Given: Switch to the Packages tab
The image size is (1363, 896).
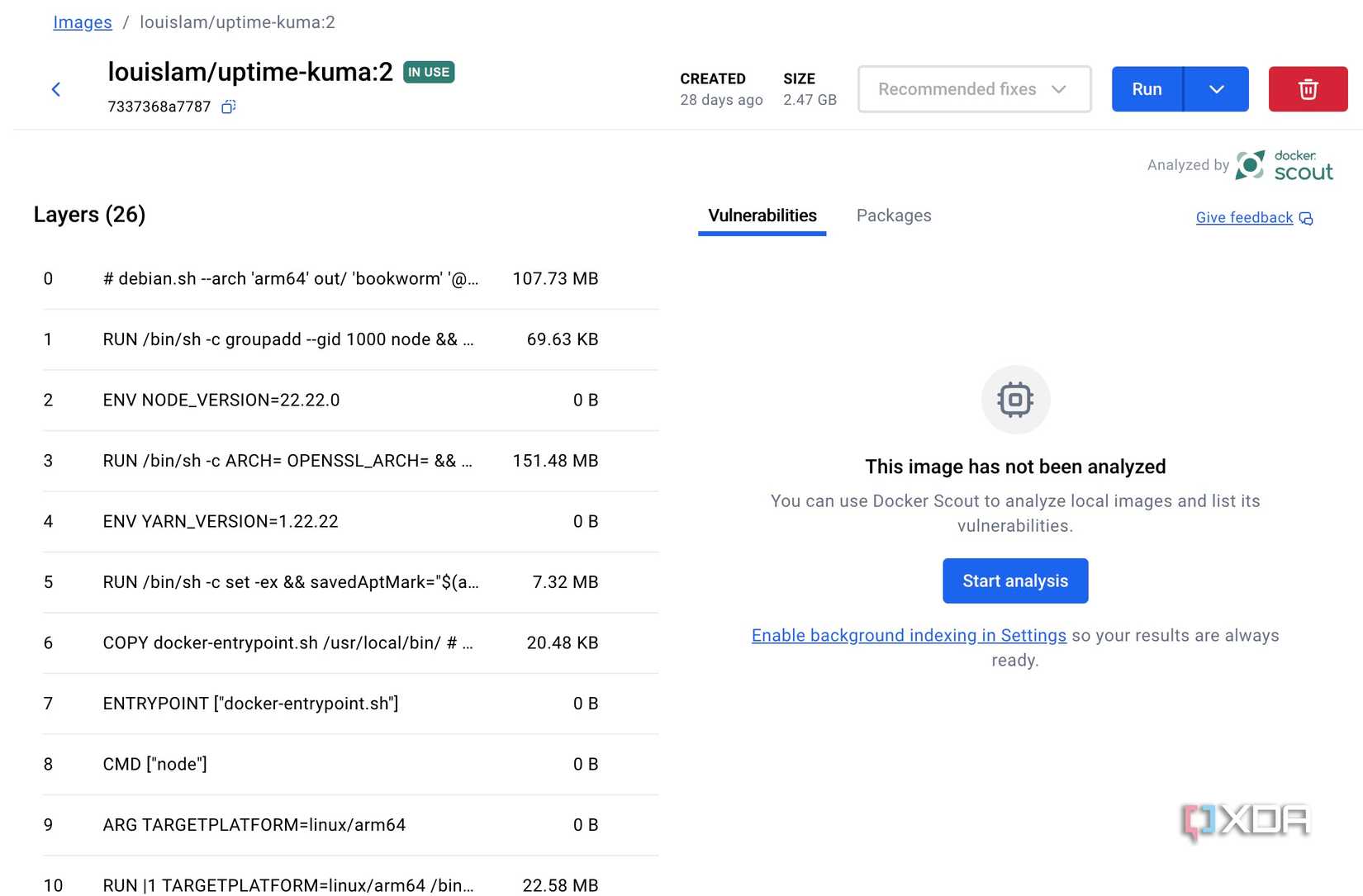Looking at the screenshot, I should click(893, 216).
